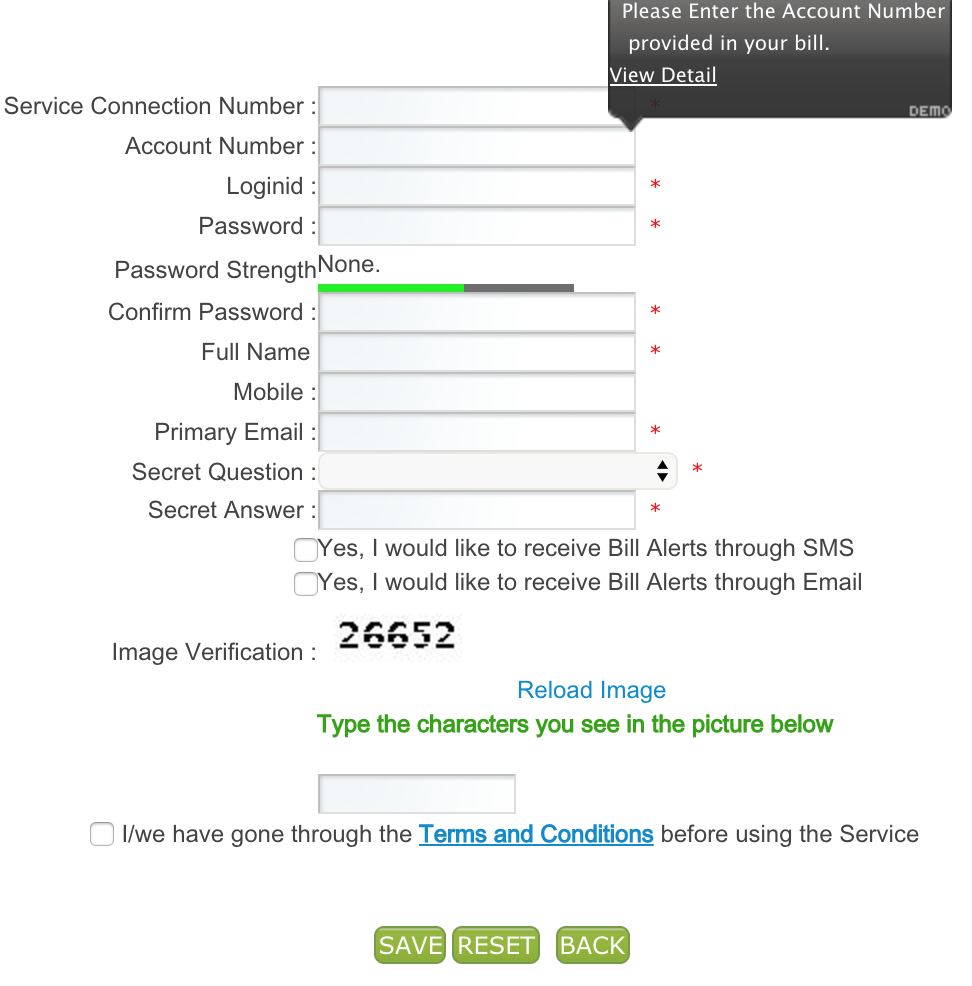Open View Detail link in tooltip
972x986 pixels.
[x=663, y=75]
